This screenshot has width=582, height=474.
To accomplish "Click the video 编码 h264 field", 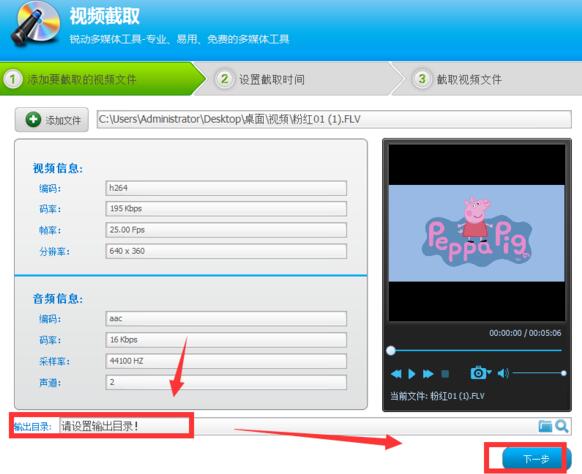I will click(226, 188).
